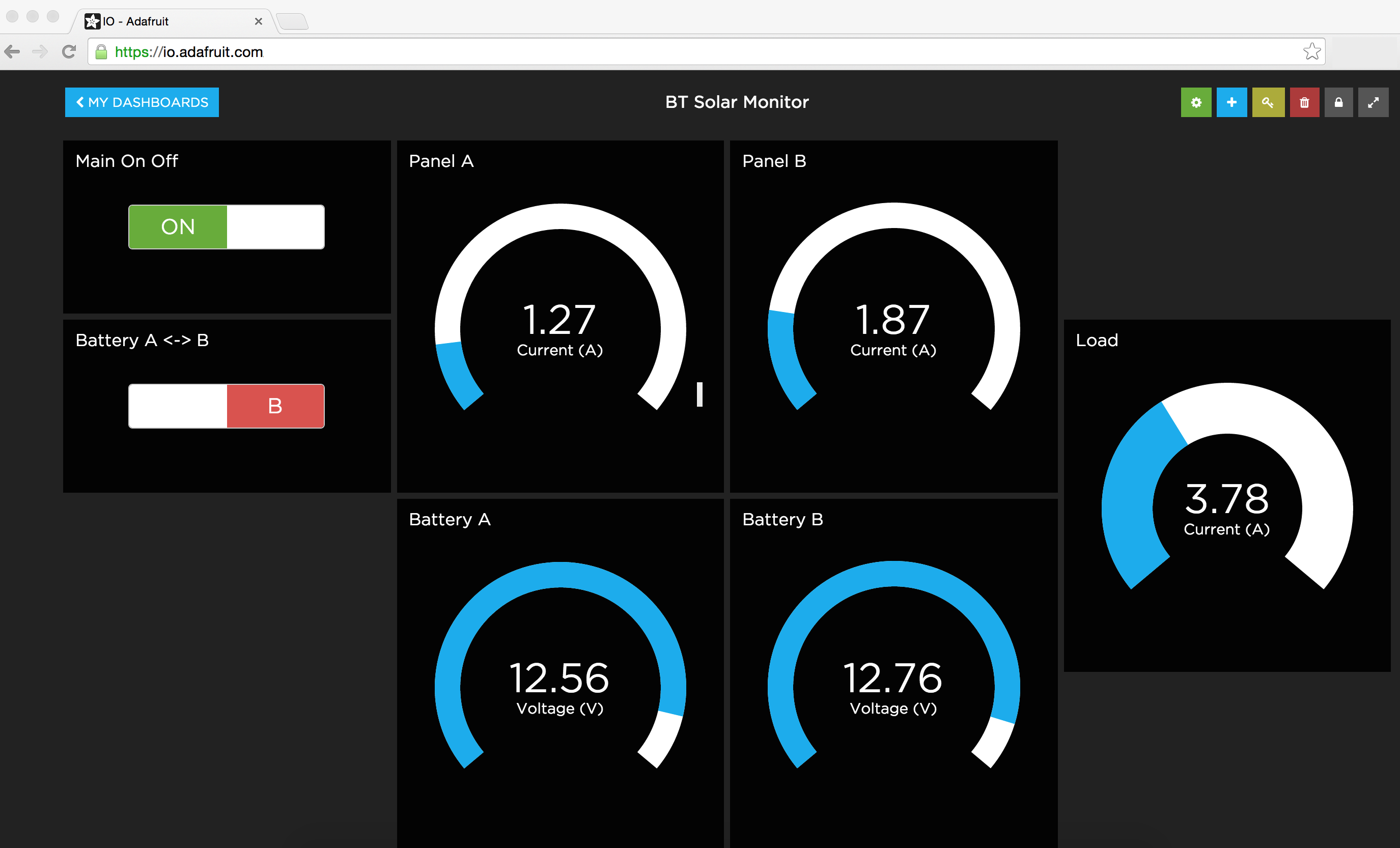Go back using the browser back arrow
1400x848 pixels.
coord(12,52)
